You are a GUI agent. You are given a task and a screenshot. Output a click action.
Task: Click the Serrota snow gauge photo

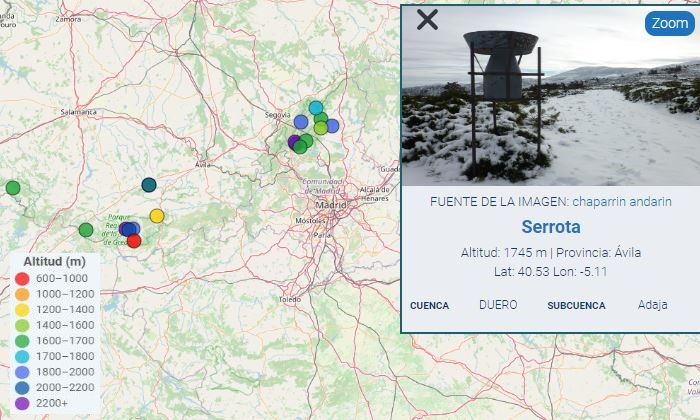pos(551,96)
